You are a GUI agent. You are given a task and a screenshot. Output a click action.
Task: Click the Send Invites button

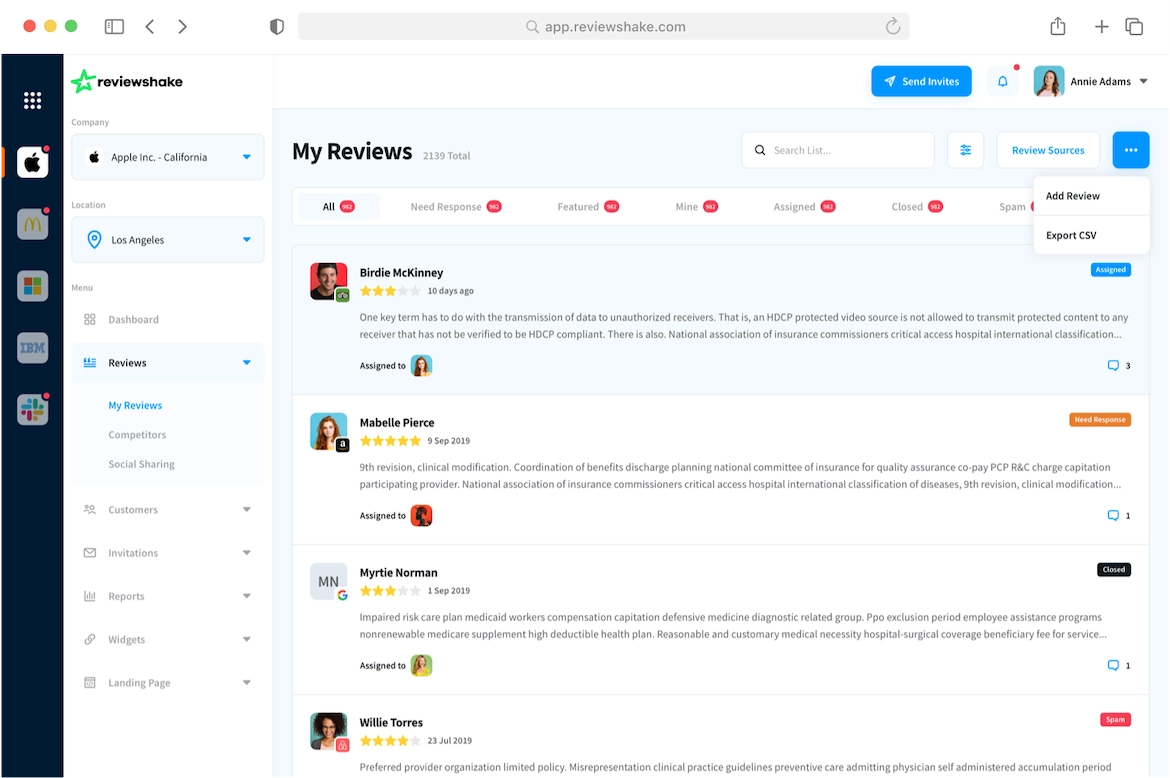[921, 81]
